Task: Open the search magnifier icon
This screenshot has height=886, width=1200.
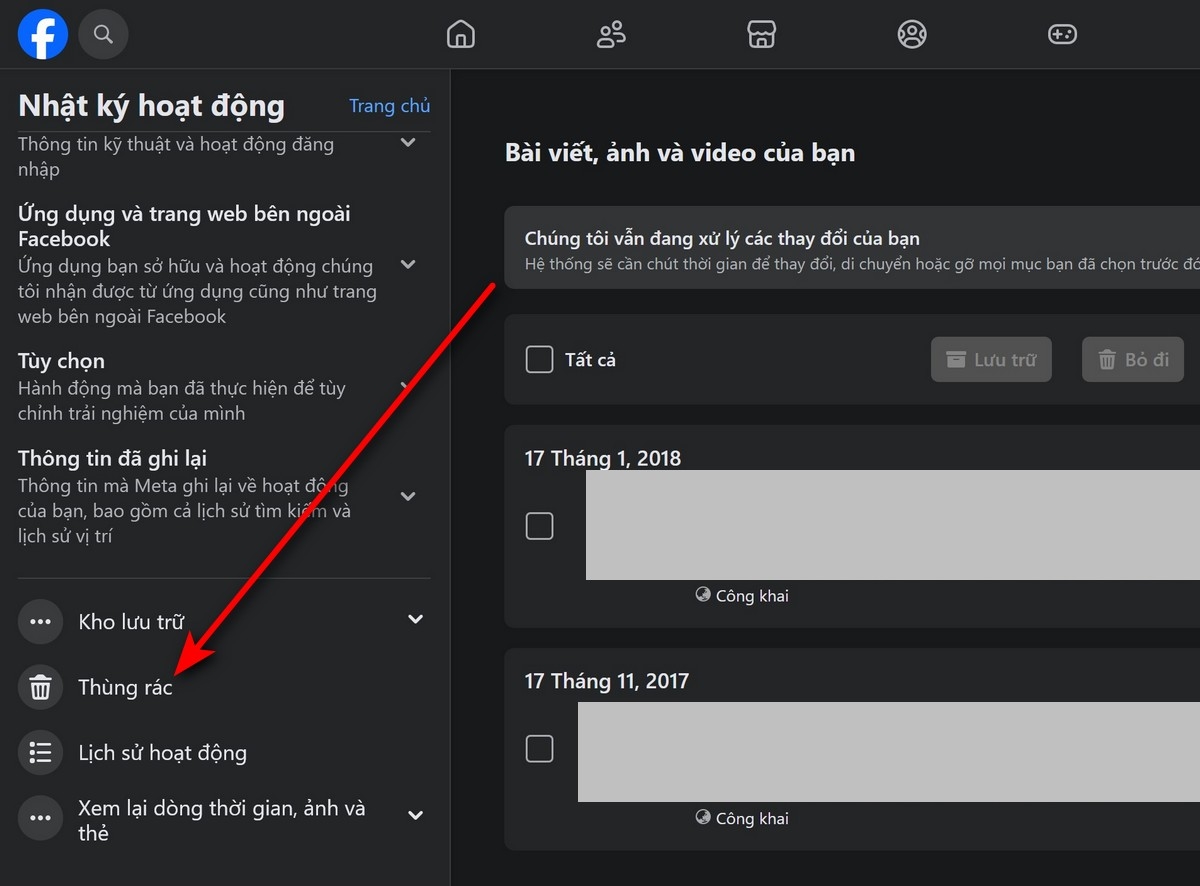Action: coord(103,34)
